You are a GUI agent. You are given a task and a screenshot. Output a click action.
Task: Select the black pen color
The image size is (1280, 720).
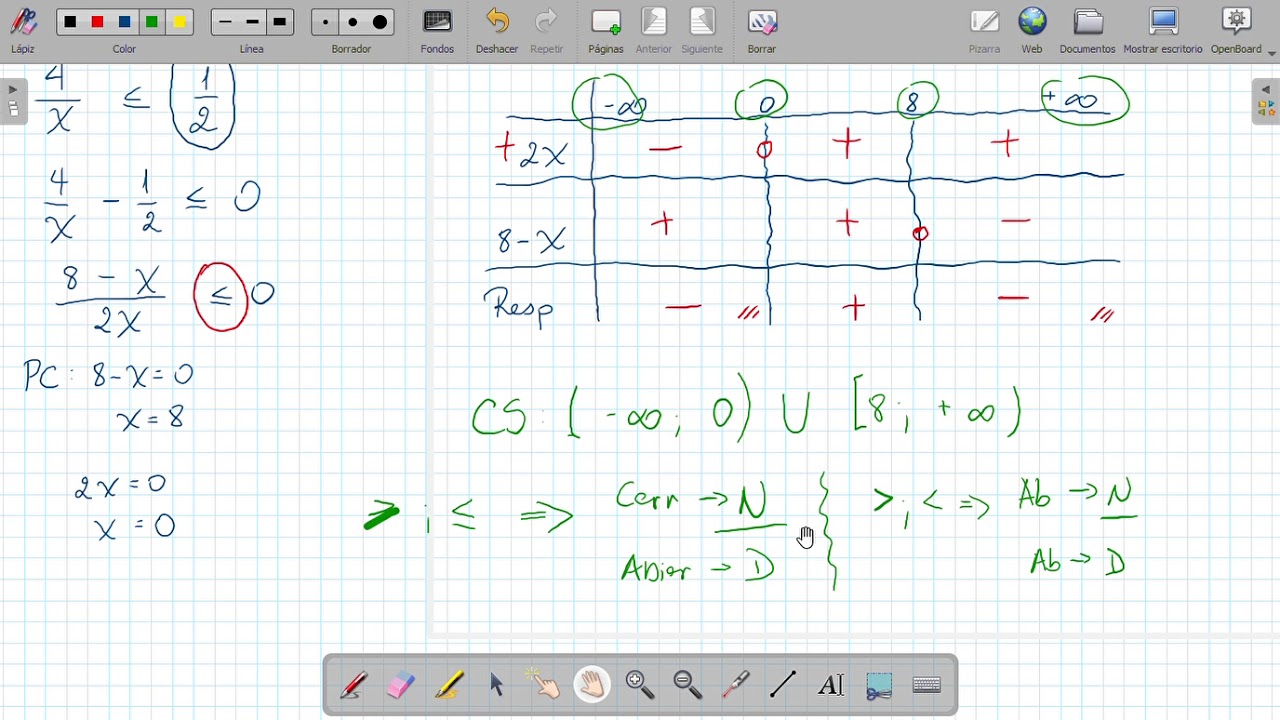tap(69, 22)
